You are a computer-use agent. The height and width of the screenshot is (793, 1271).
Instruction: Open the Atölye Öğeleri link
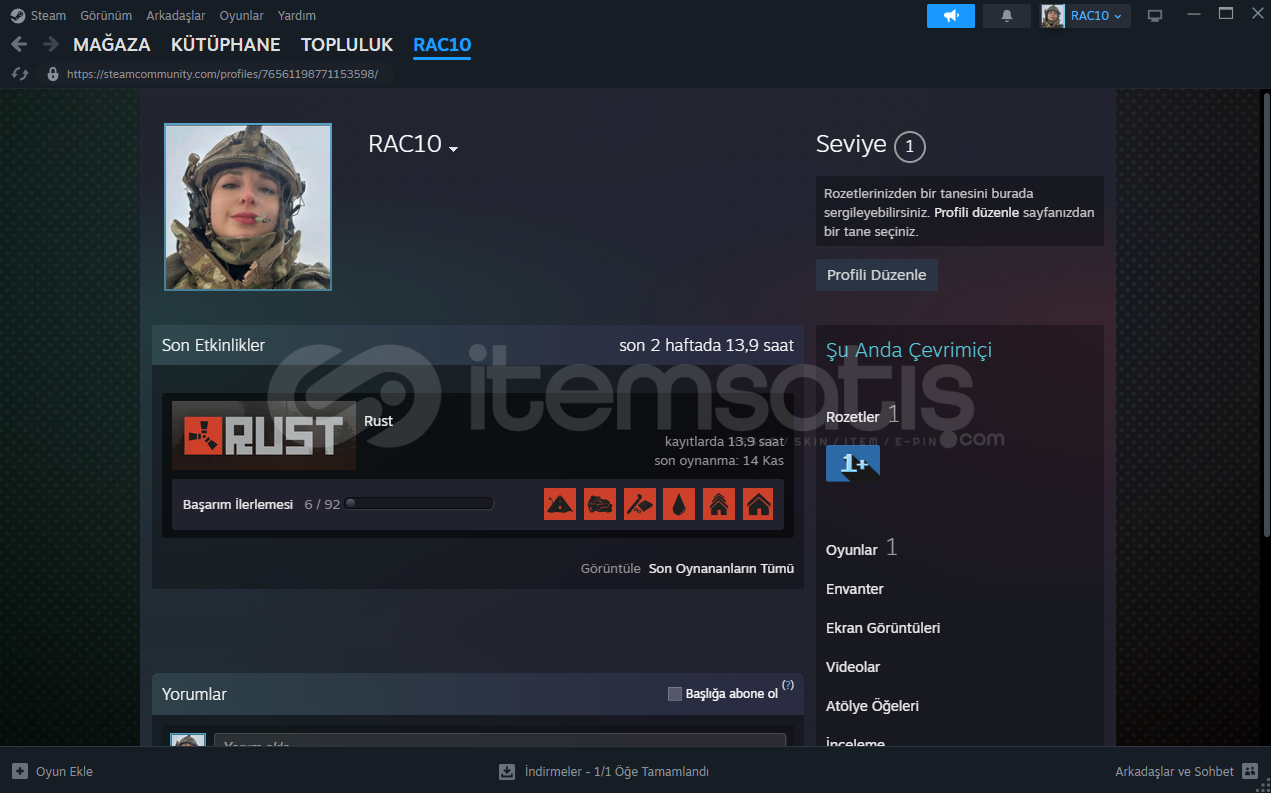click(872, 706)
